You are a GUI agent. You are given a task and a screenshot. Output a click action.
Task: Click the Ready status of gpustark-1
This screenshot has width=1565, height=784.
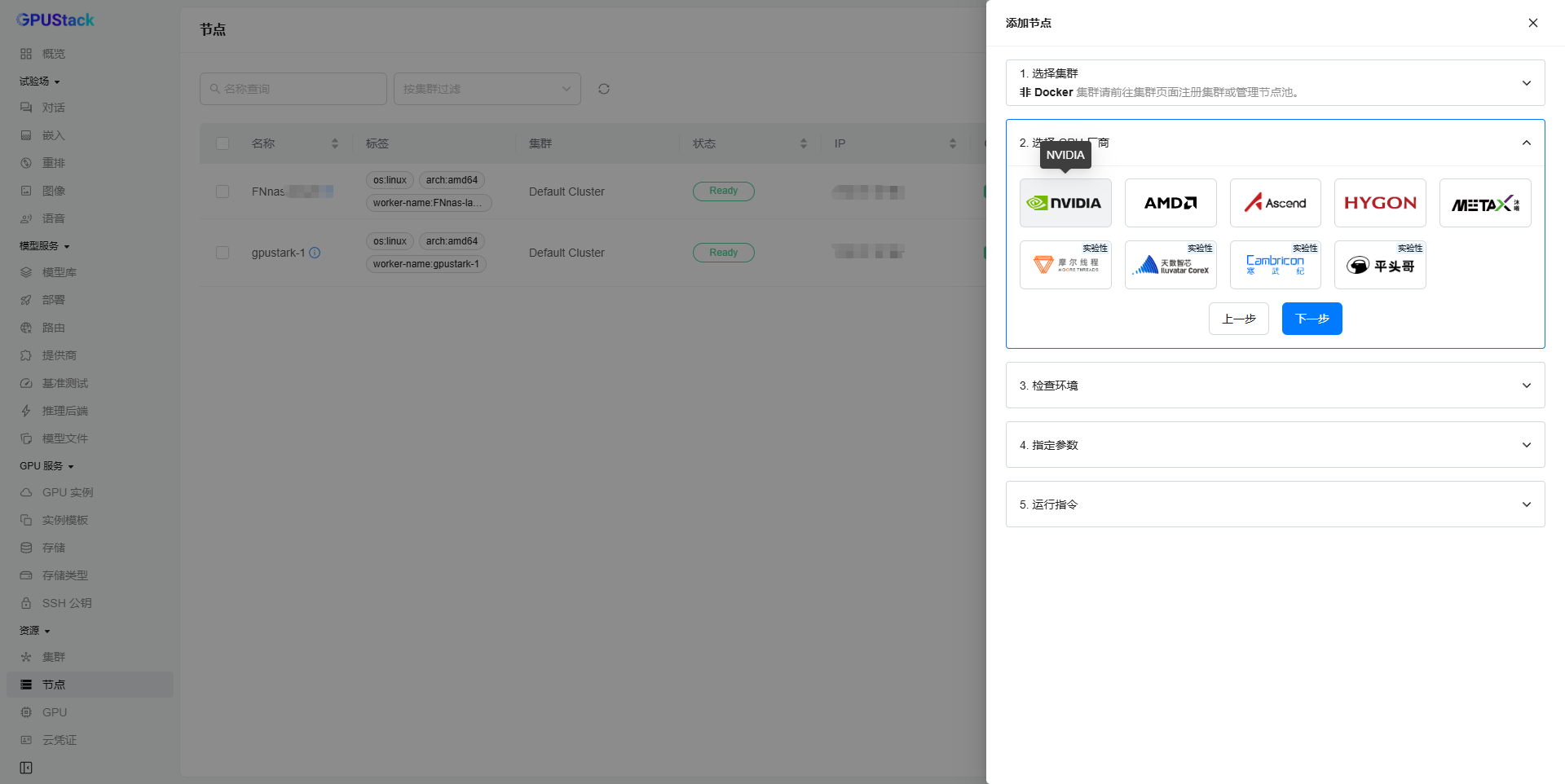click(724, 253)
